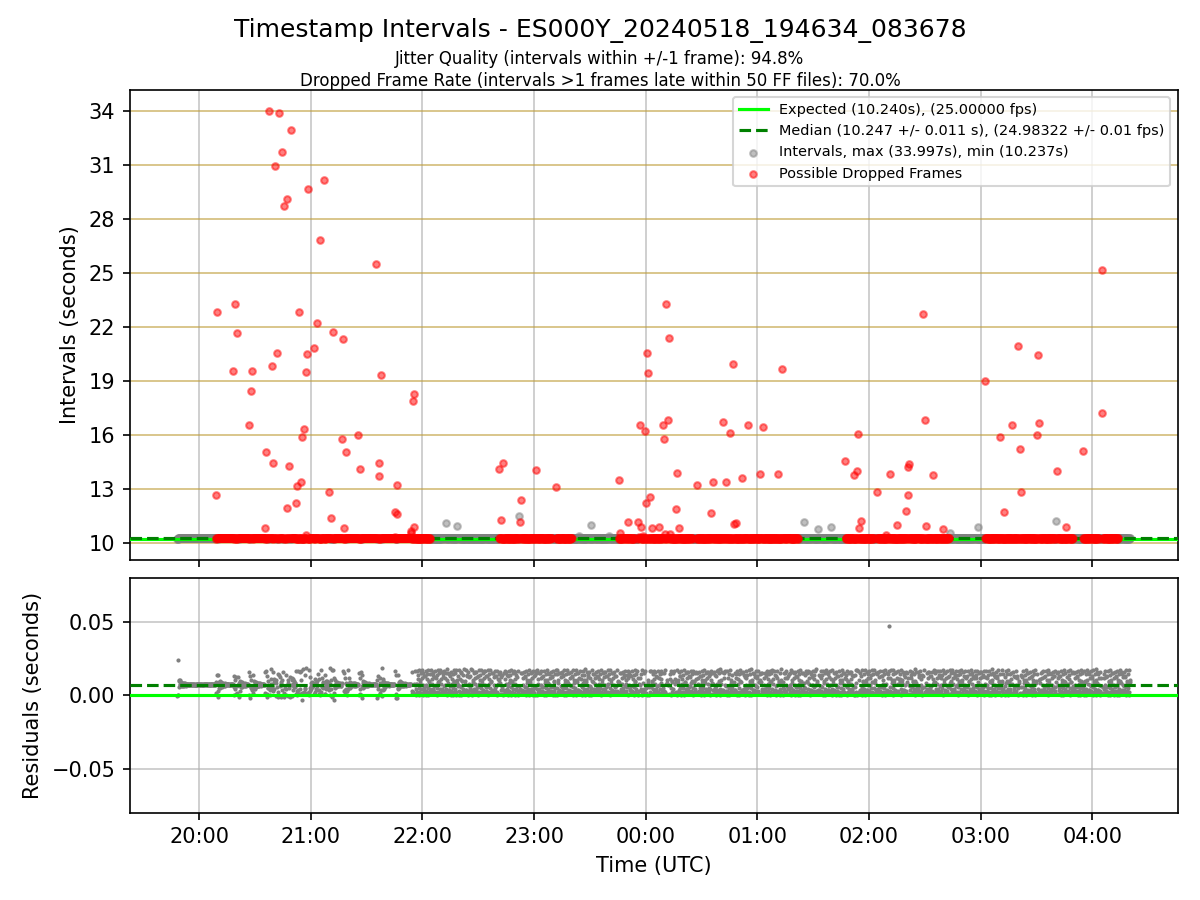
Task: Click the plot title 'Timestamp Intervals - ES000Y_20240518_194634_083678'
Action: tap(600, 29)
